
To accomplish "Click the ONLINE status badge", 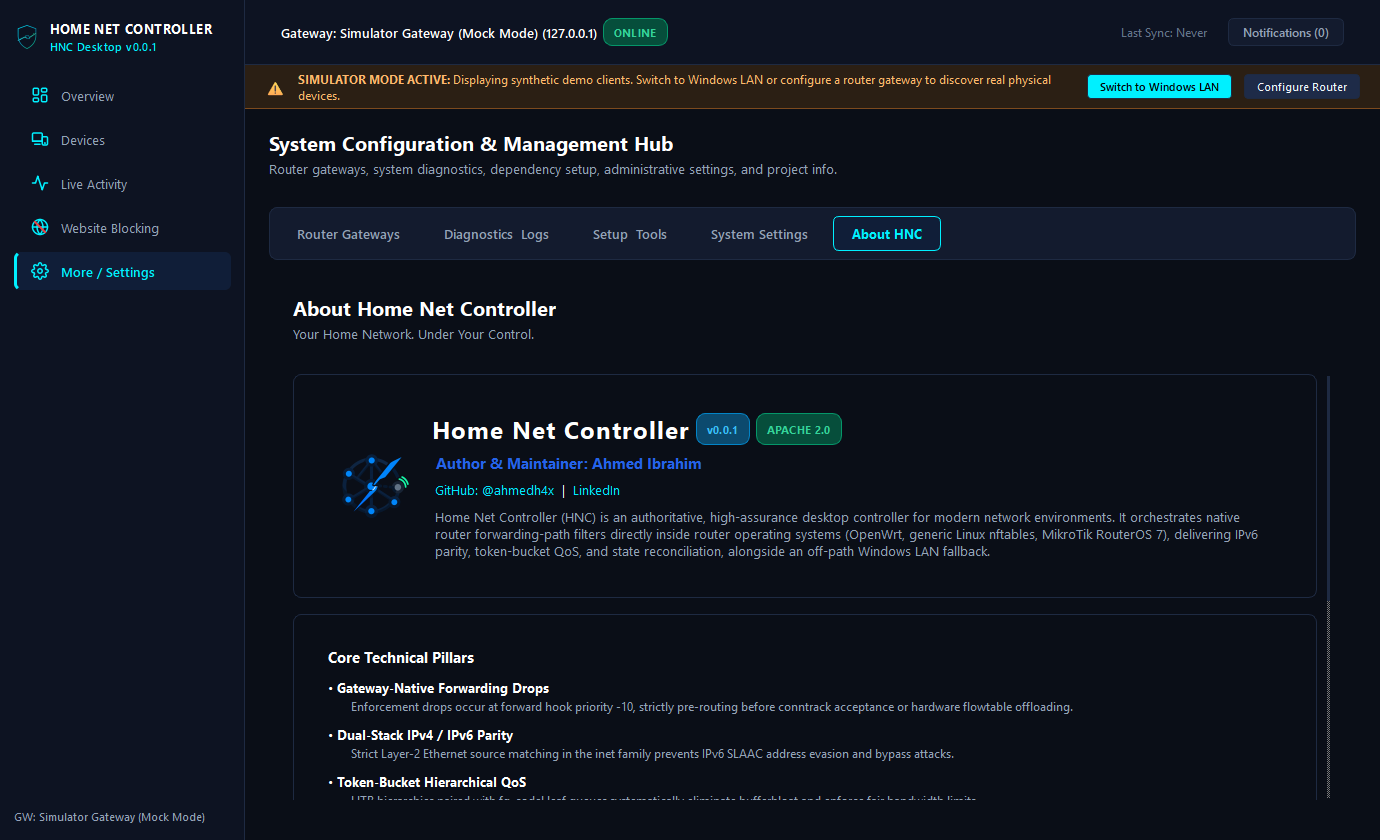I will 635,33.
